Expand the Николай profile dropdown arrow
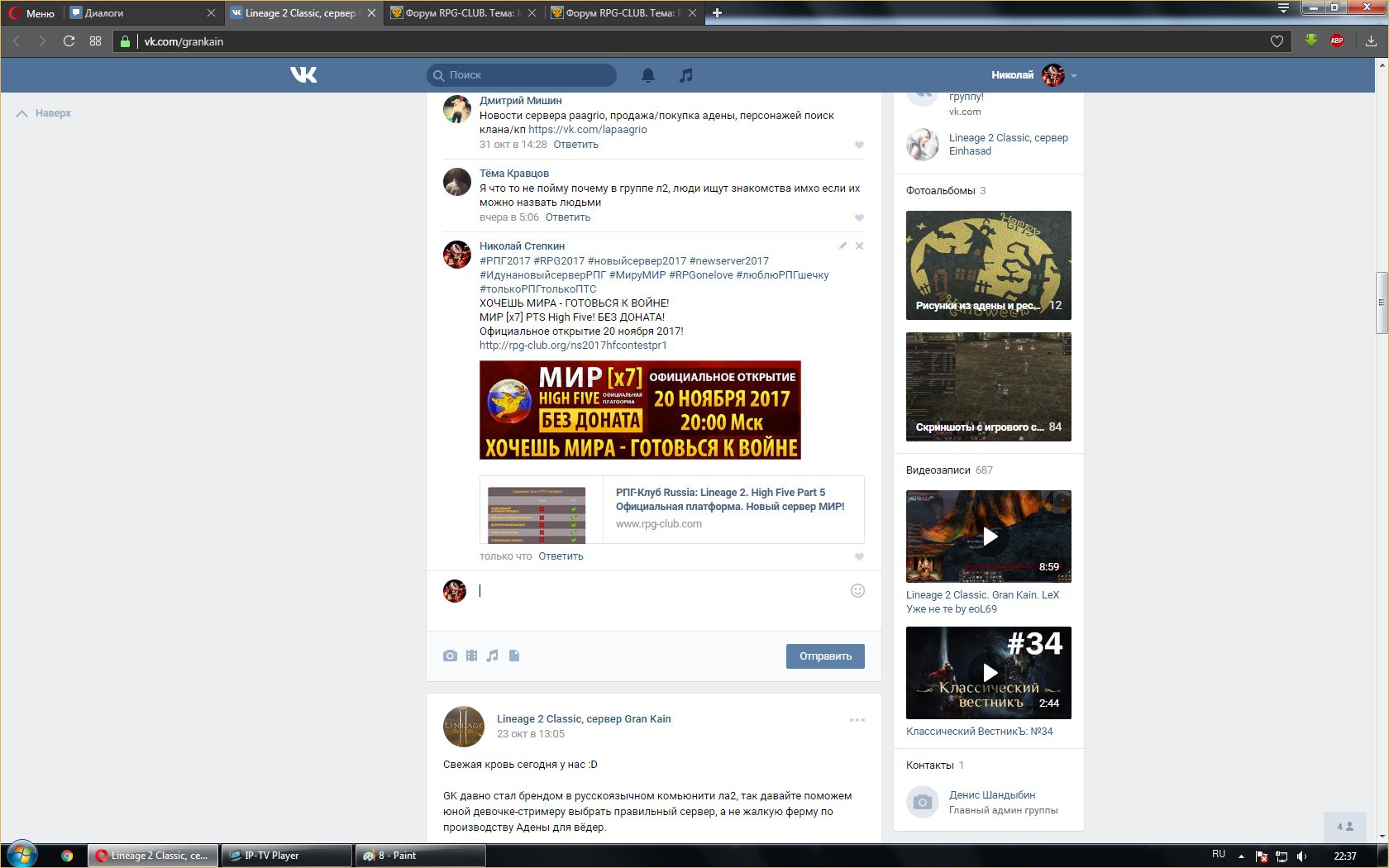 pyautogui.click(x=1074, y=75)
